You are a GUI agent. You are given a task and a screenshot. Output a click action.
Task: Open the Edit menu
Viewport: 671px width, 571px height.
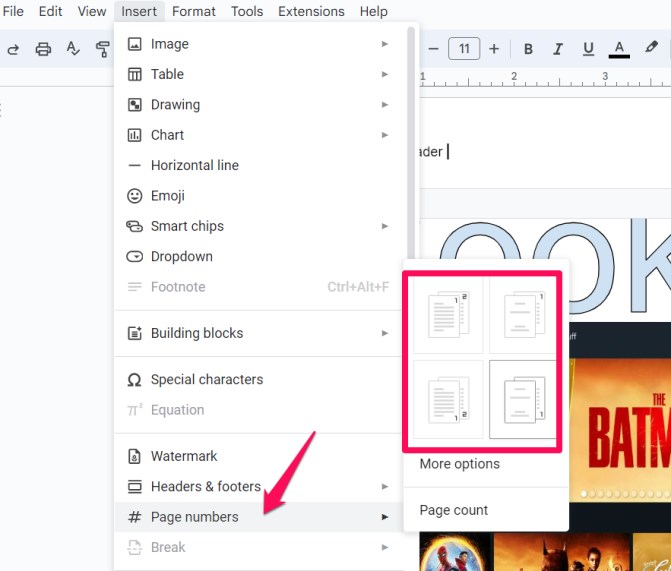point(50,11)
